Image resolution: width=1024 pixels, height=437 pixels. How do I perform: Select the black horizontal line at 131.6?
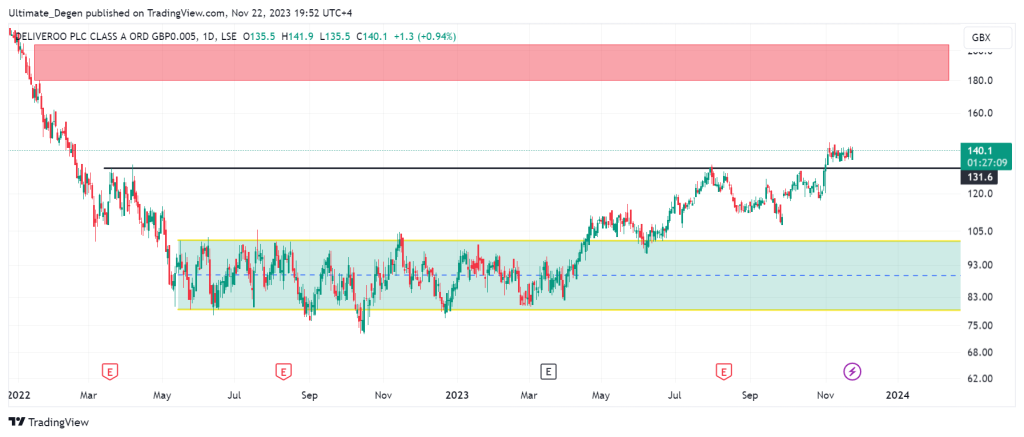(532, 169)
